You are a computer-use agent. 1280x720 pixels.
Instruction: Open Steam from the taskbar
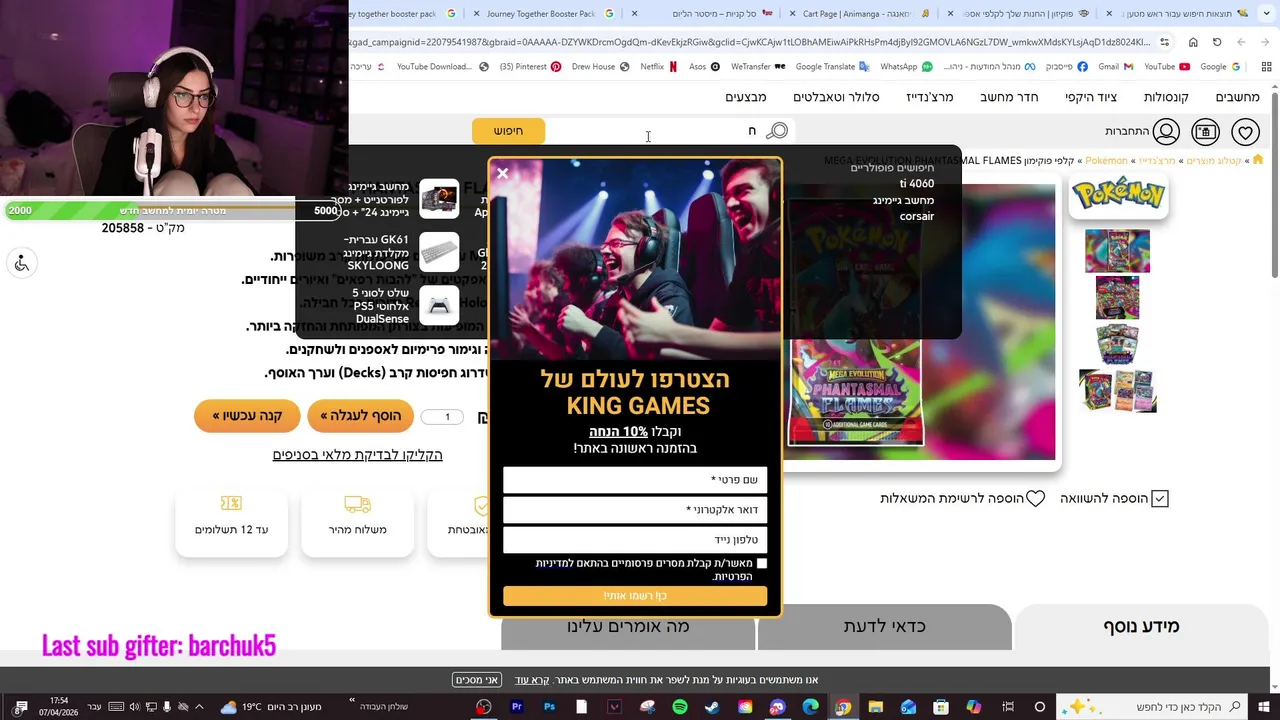[712, 707]
